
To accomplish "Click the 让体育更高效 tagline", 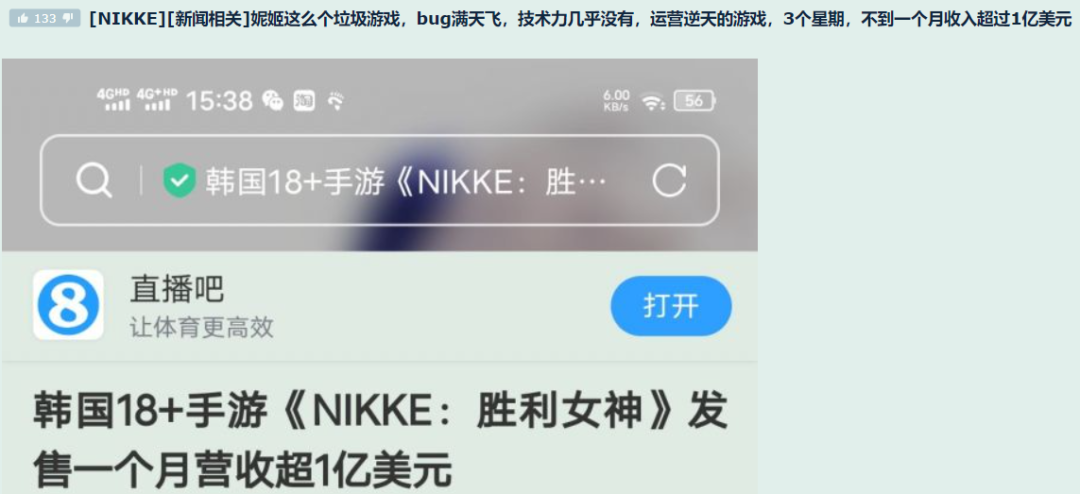I will (x=201, y=327).
